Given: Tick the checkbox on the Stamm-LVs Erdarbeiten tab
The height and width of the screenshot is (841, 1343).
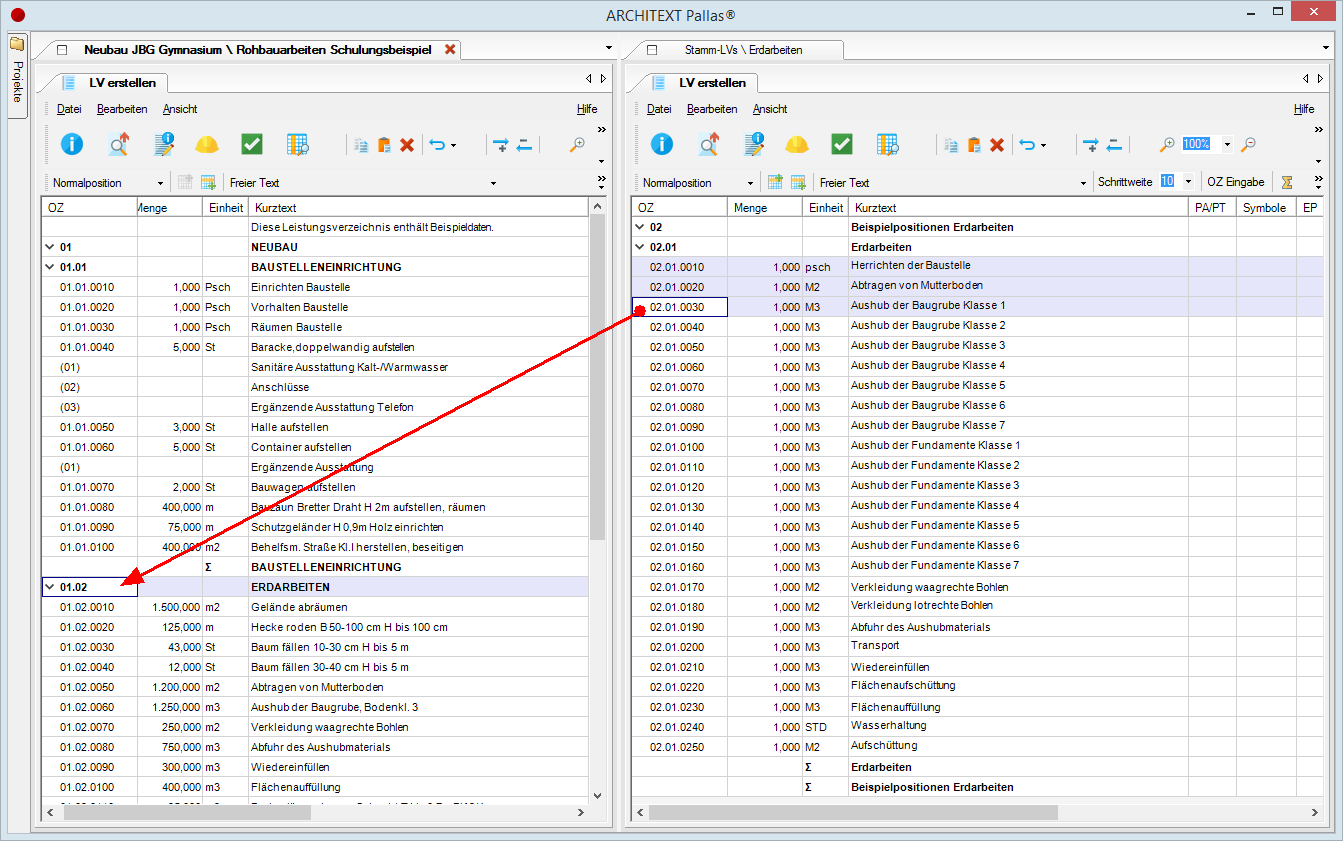Looking at the screenshot, I should tap(652, 49).
